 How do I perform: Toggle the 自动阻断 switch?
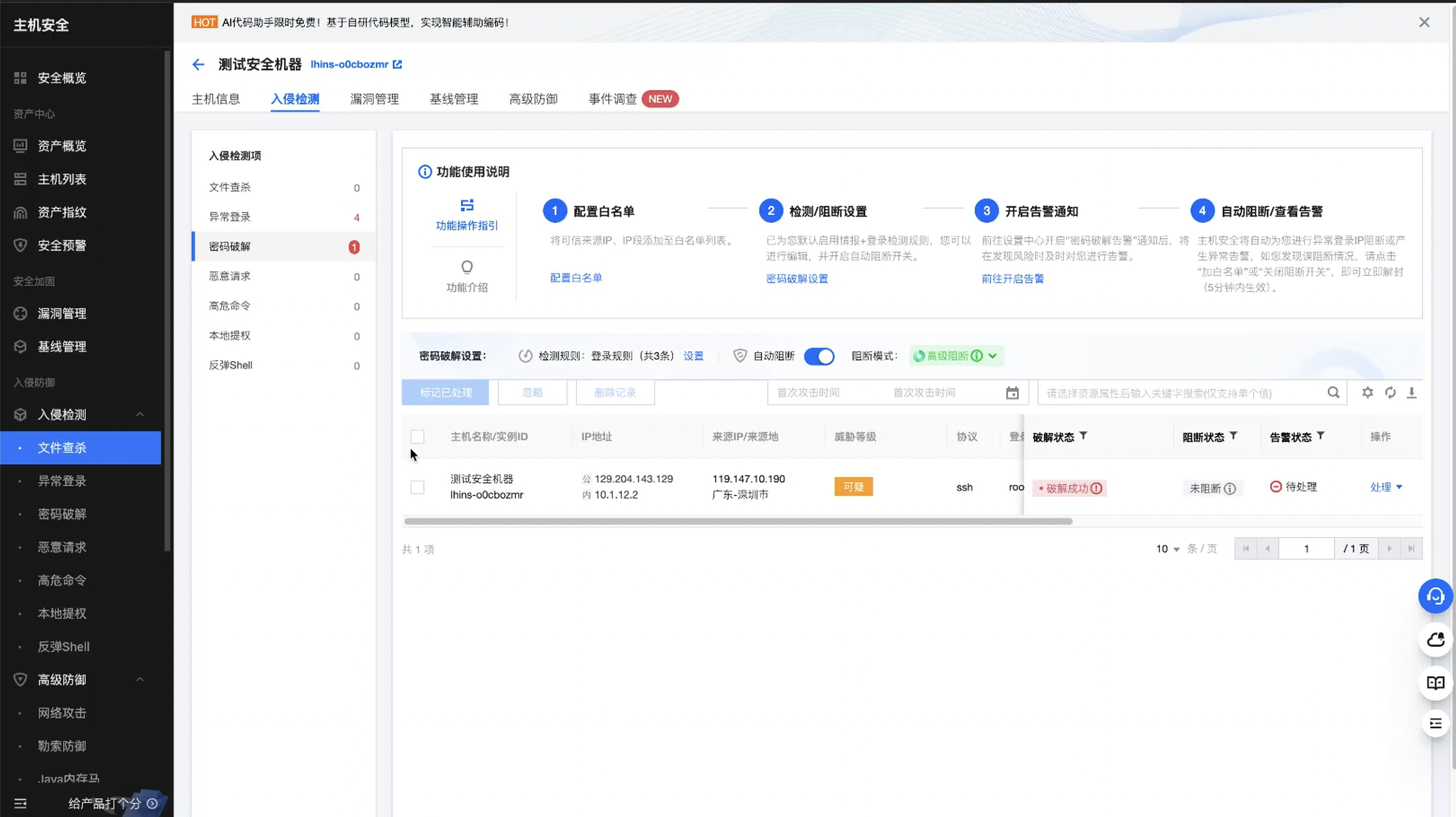click(818, 356)
